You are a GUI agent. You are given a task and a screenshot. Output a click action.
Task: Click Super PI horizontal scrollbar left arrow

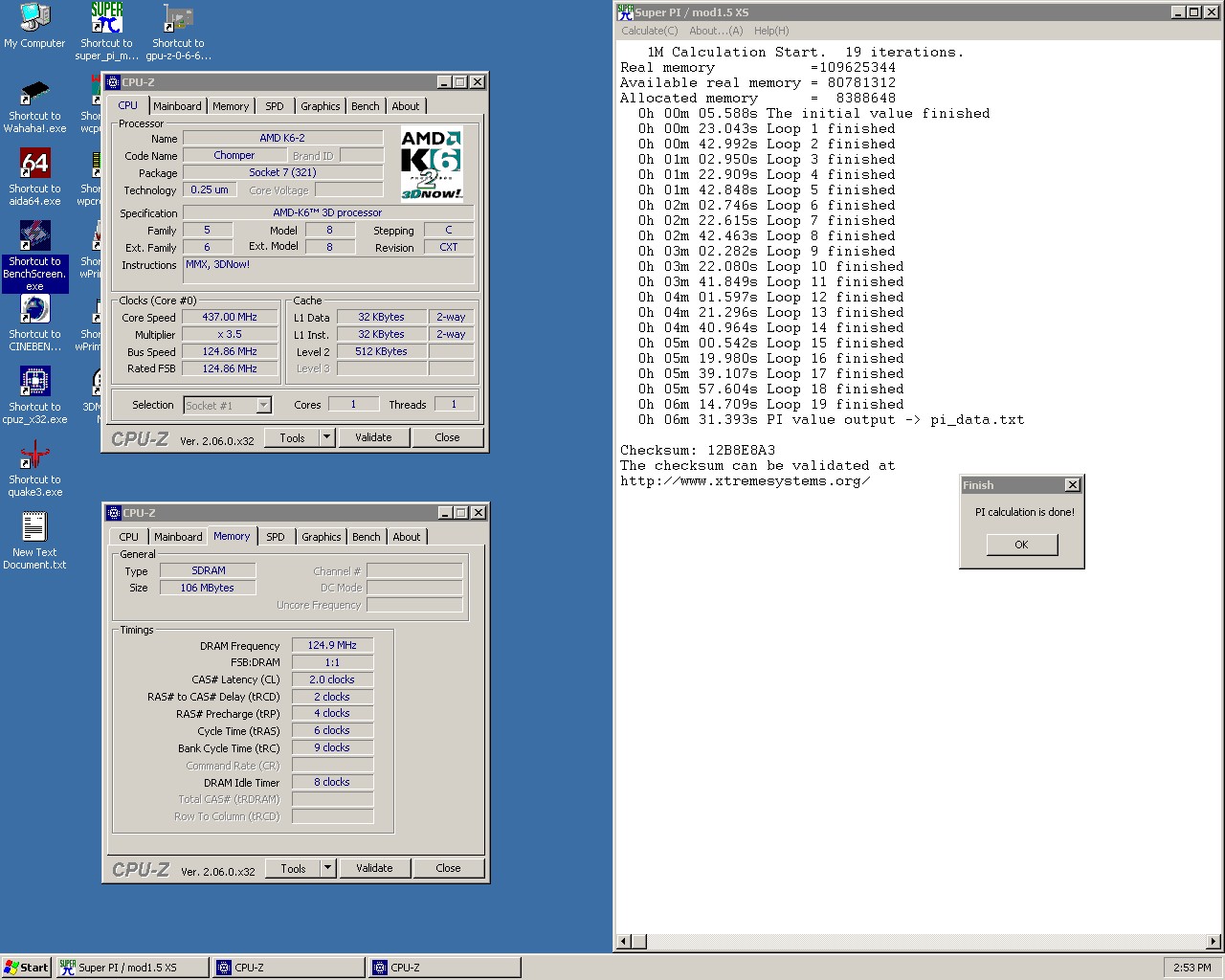(623, 942)
